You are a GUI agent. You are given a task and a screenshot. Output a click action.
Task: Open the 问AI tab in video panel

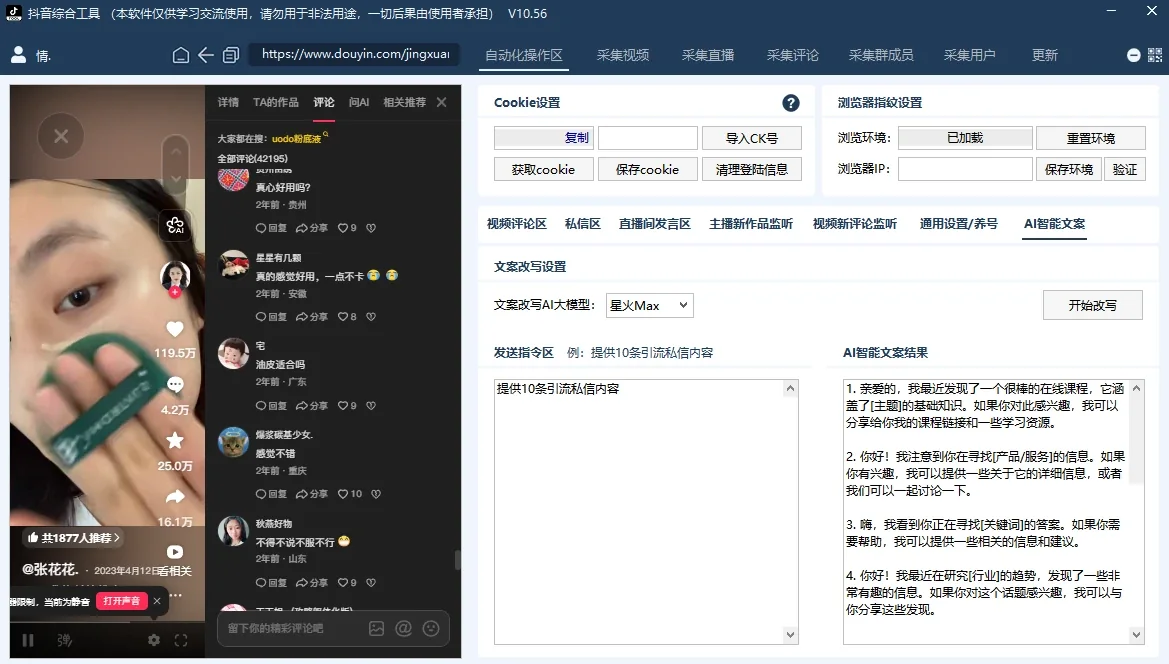[x=359, y=102]
